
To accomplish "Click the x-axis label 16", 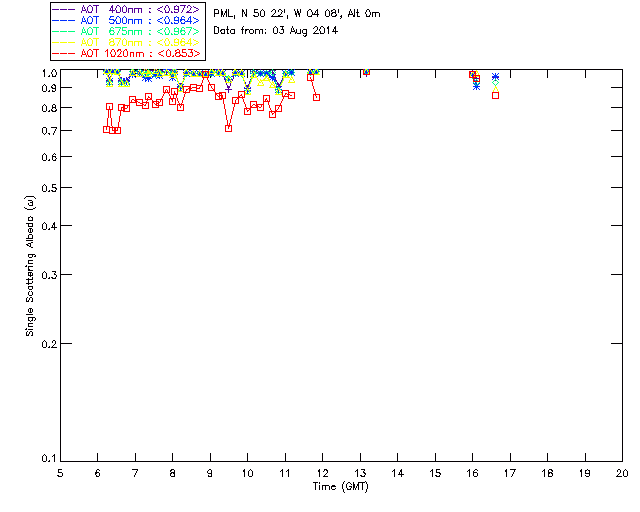I will (x=473, y=473).
